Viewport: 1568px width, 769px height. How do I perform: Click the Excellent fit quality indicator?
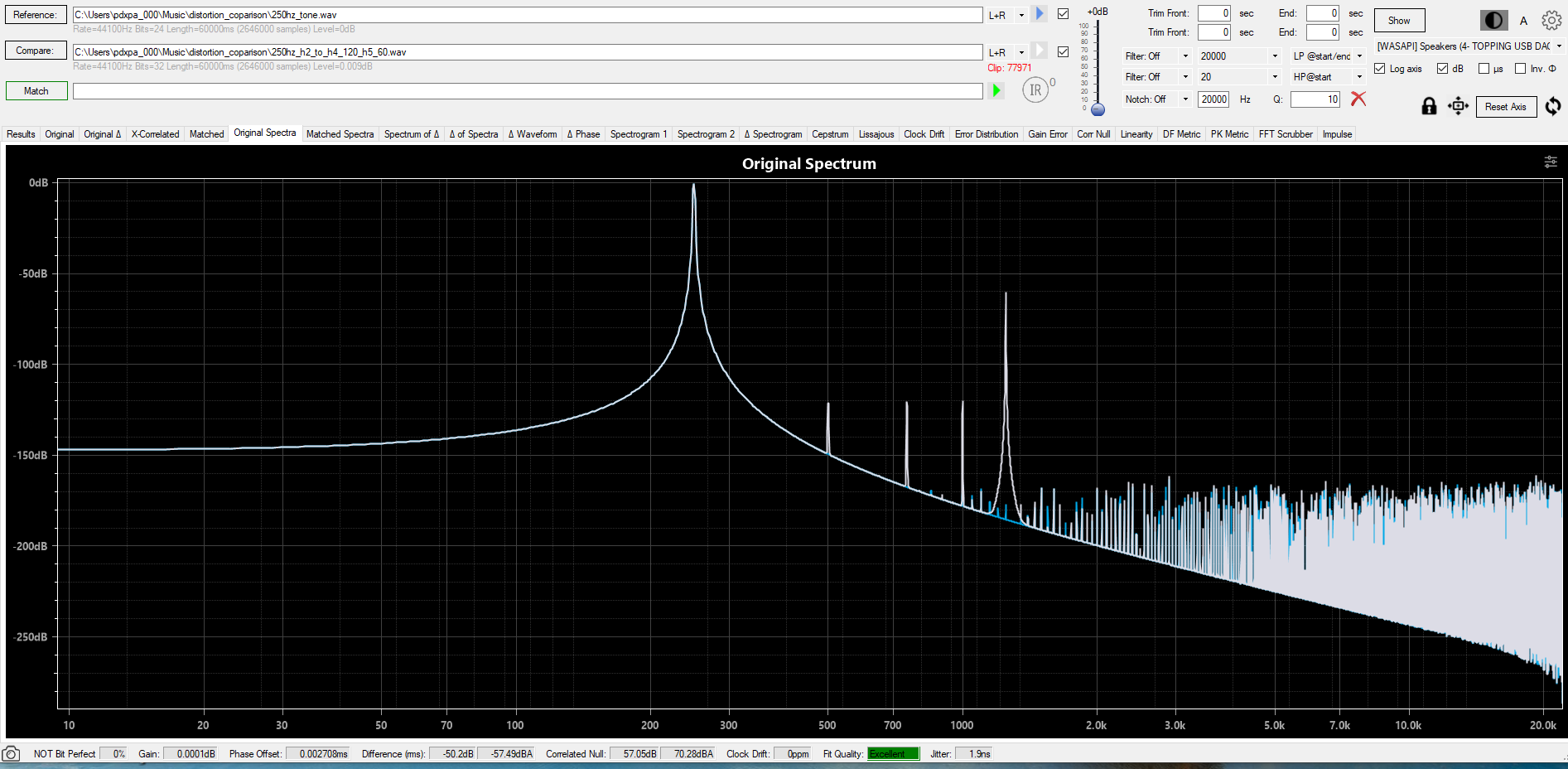point(893,754)
